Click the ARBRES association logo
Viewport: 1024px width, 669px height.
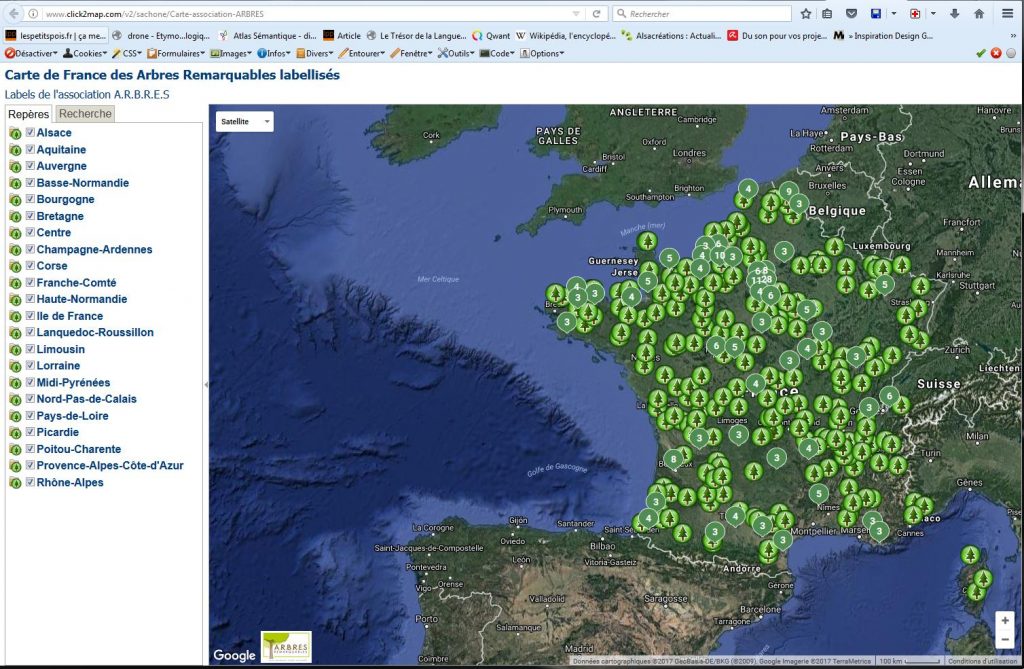pyautogui.click(x=286, y=646)
